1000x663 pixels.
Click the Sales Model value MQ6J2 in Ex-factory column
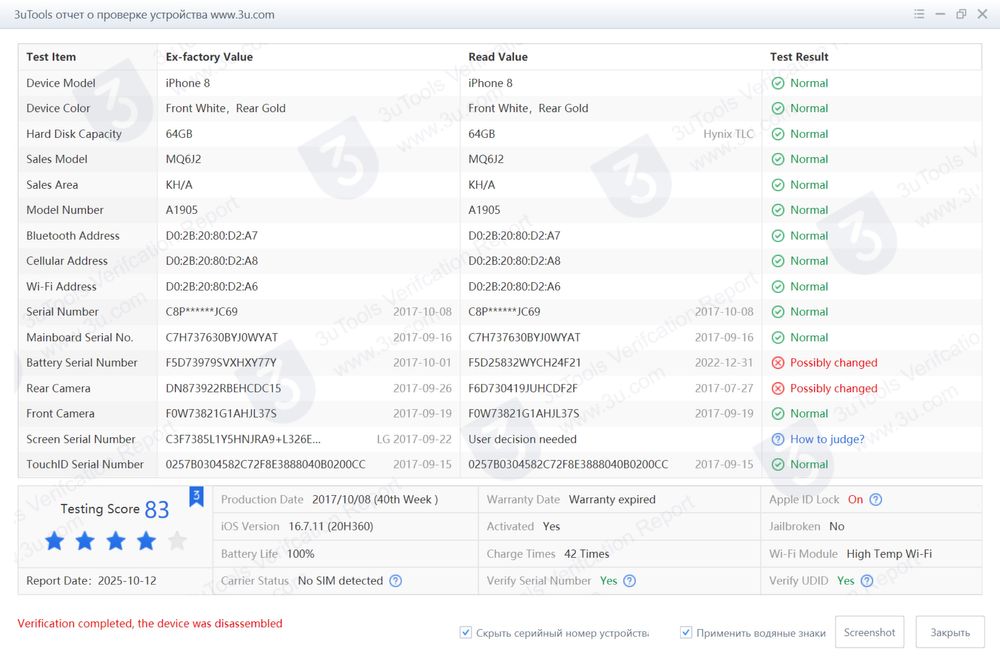(x=184, y=159)
